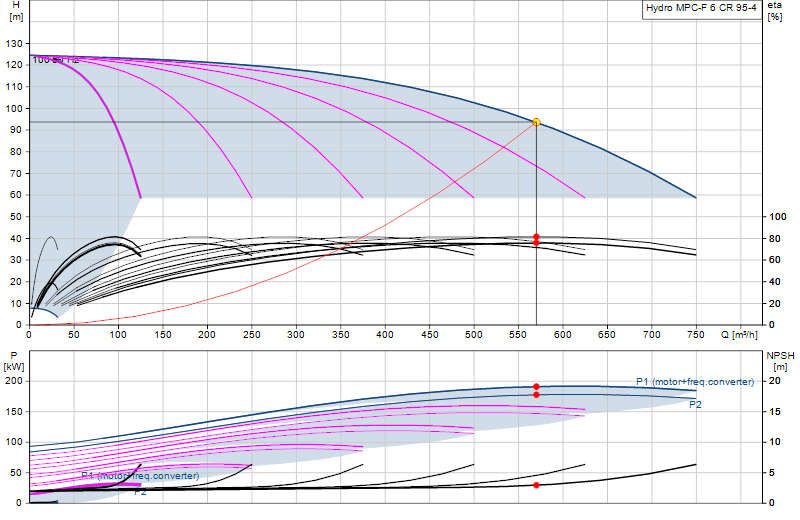Click the H [m] axis title

(x=16, y=11)
